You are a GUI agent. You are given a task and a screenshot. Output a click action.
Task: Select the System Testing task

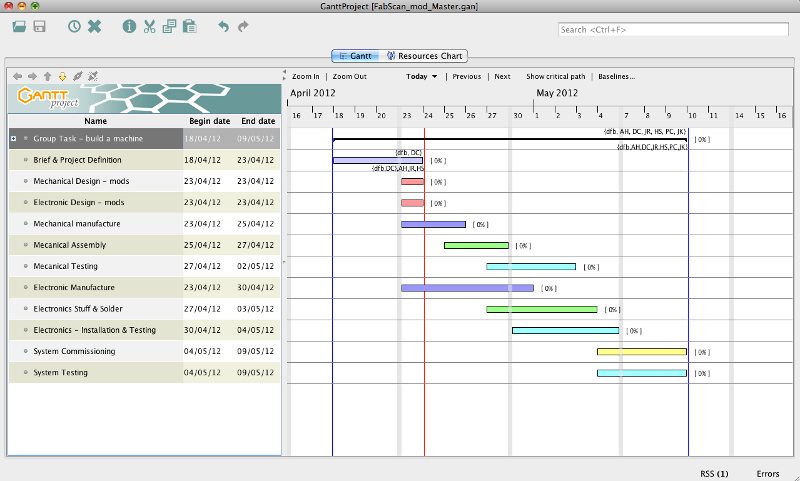[144, 372]
